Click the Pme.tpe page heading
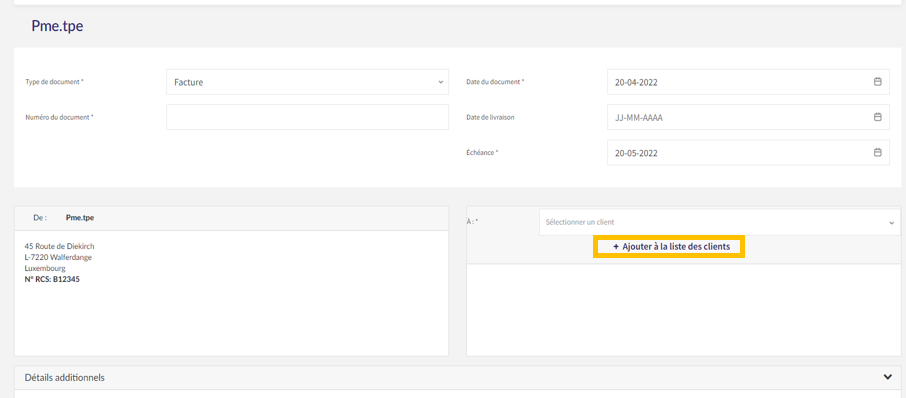The width and height of the screenshot is (906, 398). [x=57, y=27]
